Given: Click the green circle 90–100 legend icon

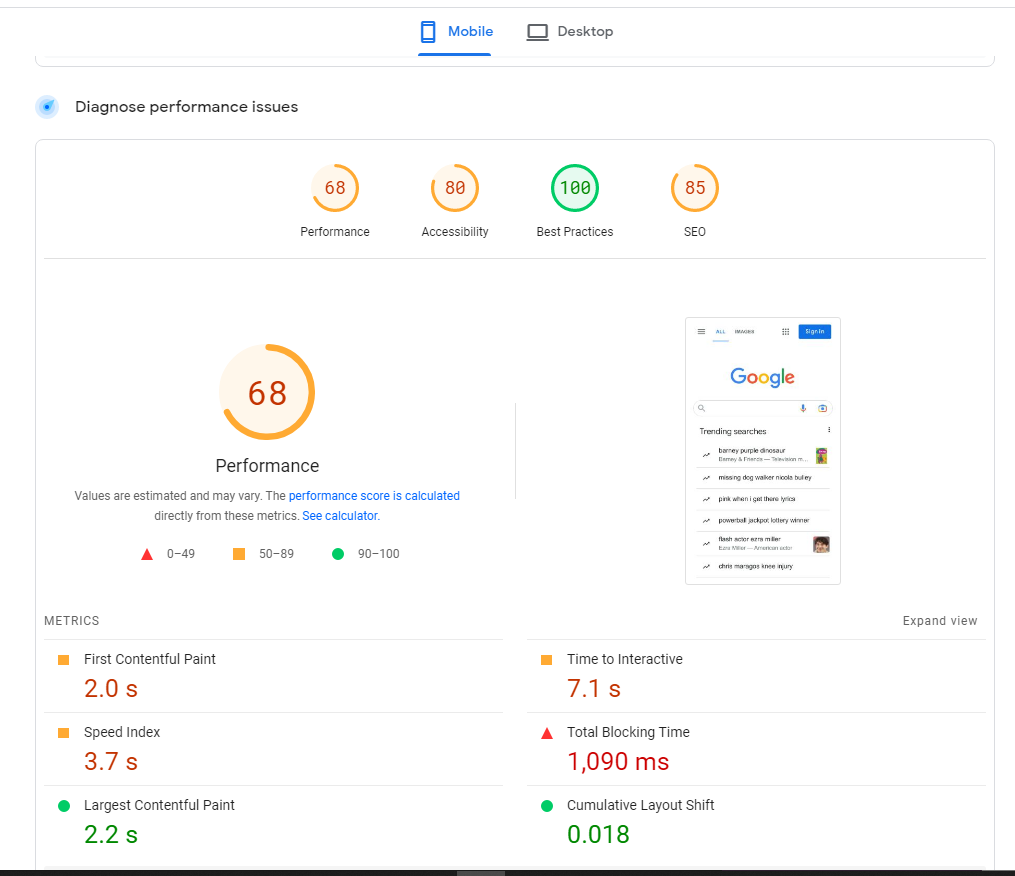Looking at the screenshot, I should point(338,554).
